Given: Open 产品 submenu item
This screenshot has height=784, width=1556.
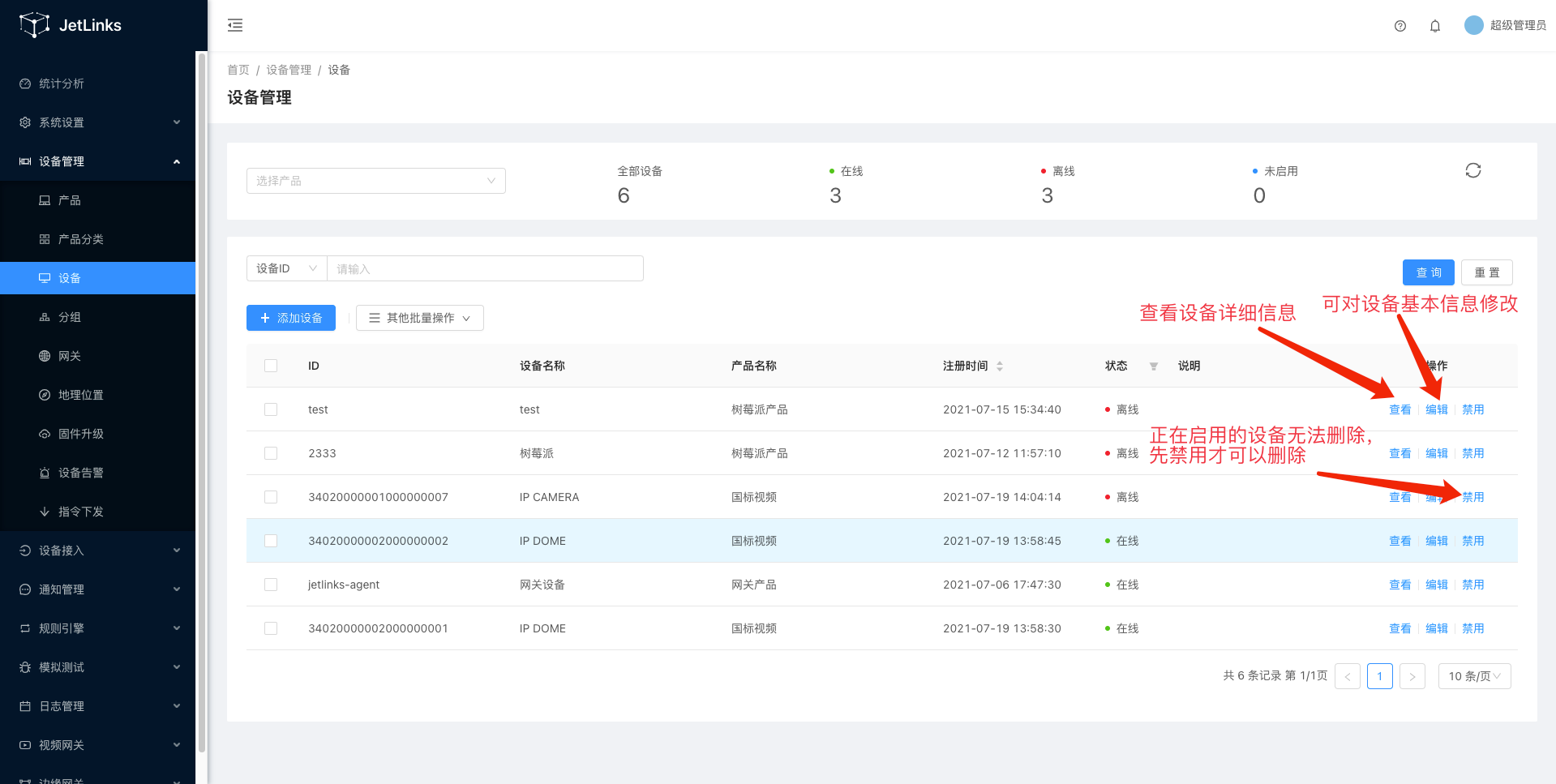Looking at the screenshot, I should 97,200.
